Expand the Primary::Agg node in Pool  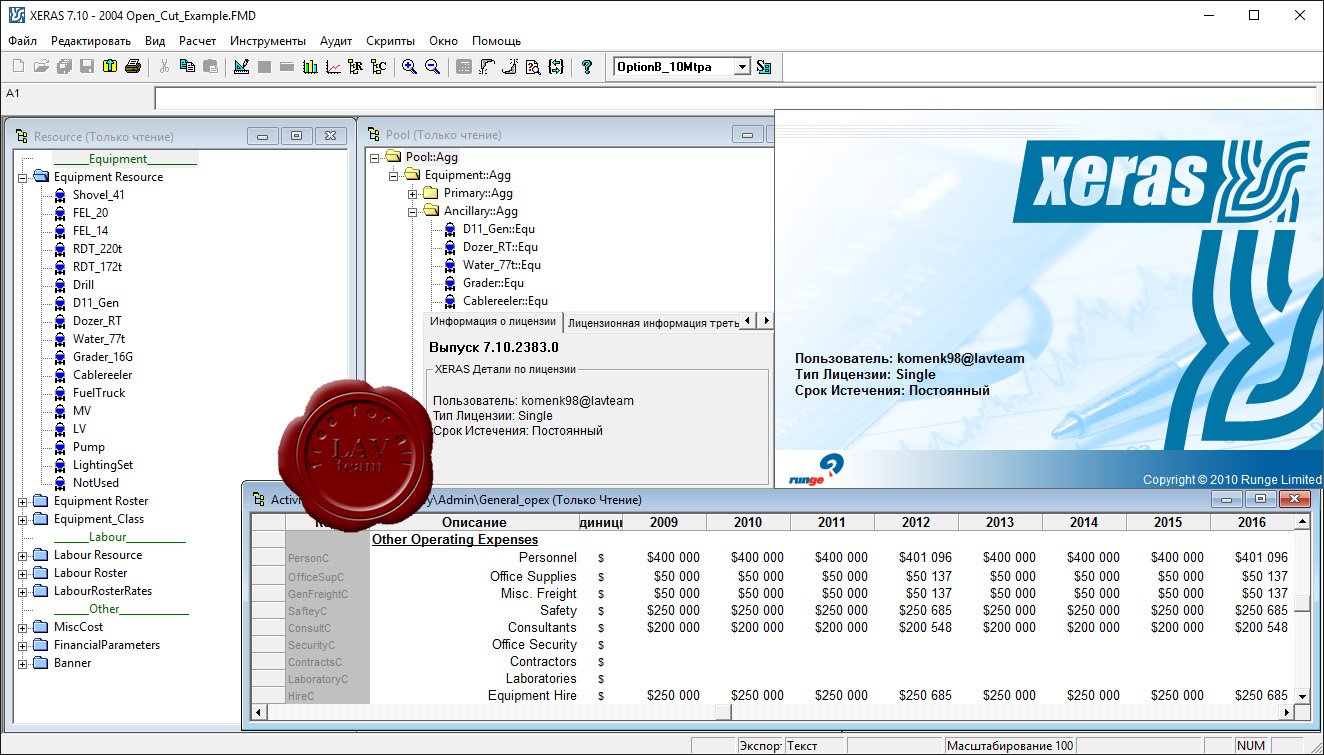(x=413, y=193)
